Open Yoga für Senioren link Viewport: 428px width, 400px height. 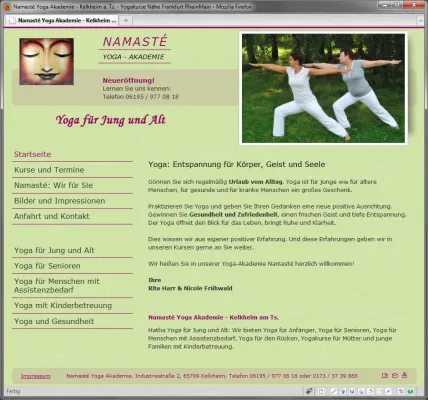(47, 266)
